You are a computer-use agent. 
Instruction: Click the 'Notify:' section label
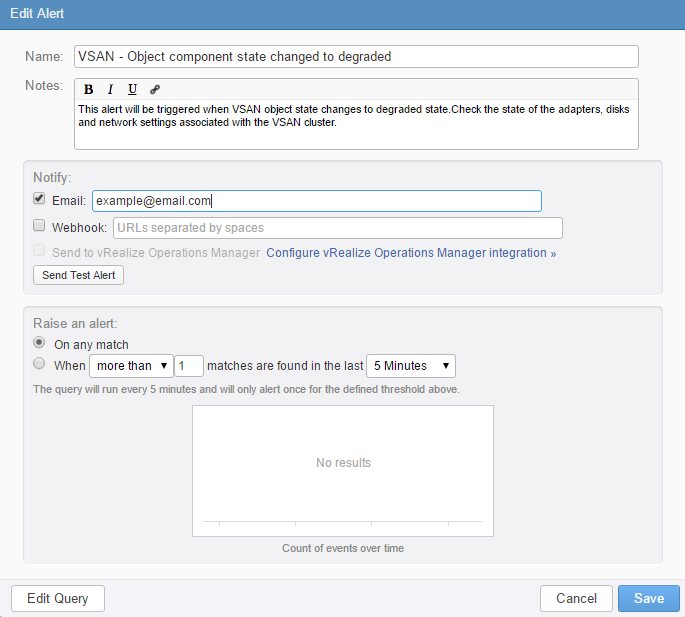coord(52,177)
